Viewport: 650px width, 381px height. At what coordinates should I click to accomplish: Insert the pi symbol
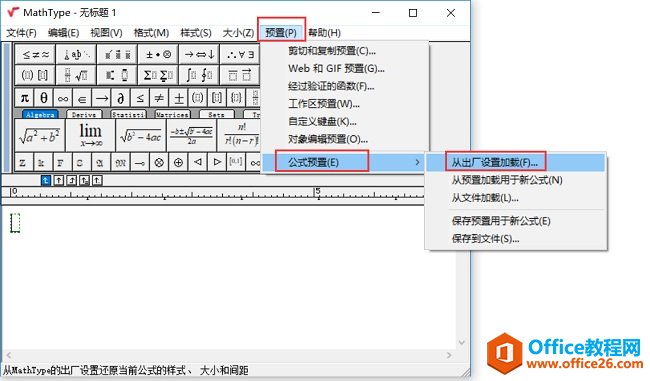[x=24, y=98]
